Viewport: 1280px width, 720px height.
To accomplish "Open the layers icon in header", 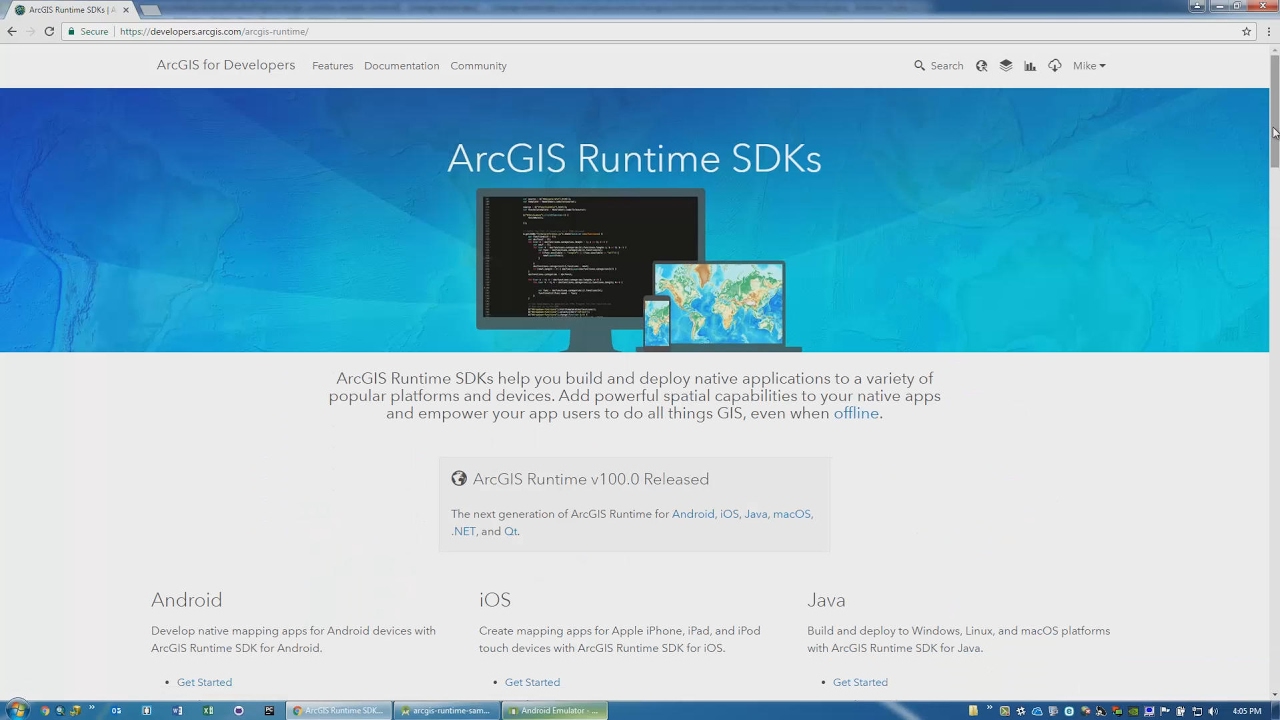I will pos(1006,66).
